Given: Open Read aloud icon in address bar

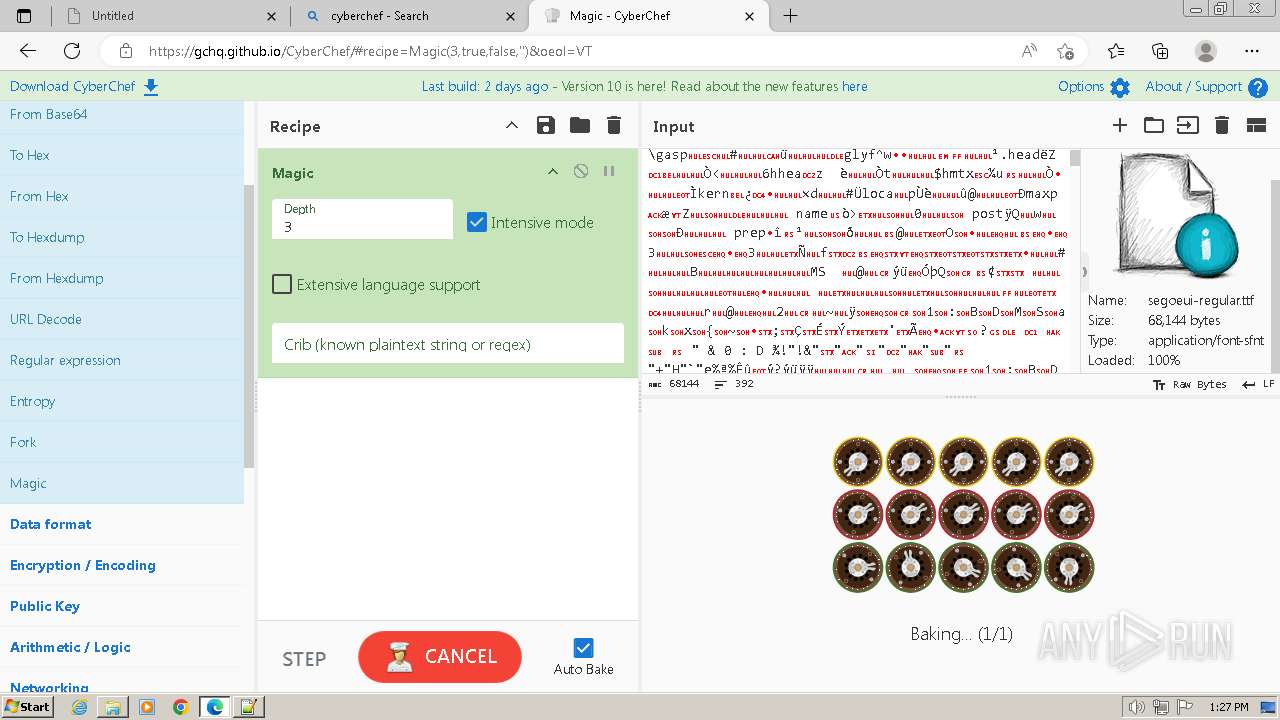Looking at the screenshot, I should pos(1029,51).
